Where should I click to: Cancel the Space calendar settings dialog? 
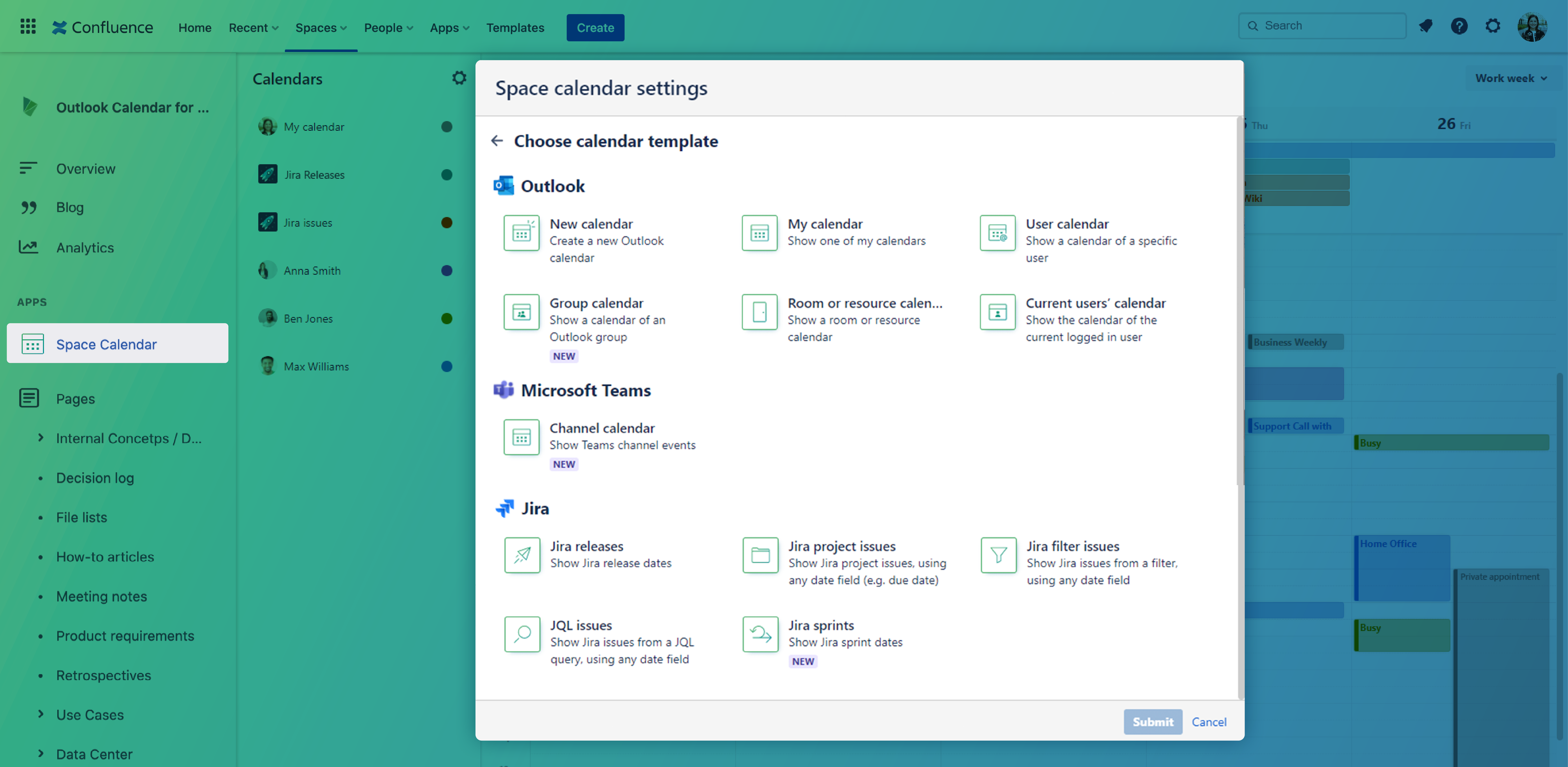click(1209, 722)
